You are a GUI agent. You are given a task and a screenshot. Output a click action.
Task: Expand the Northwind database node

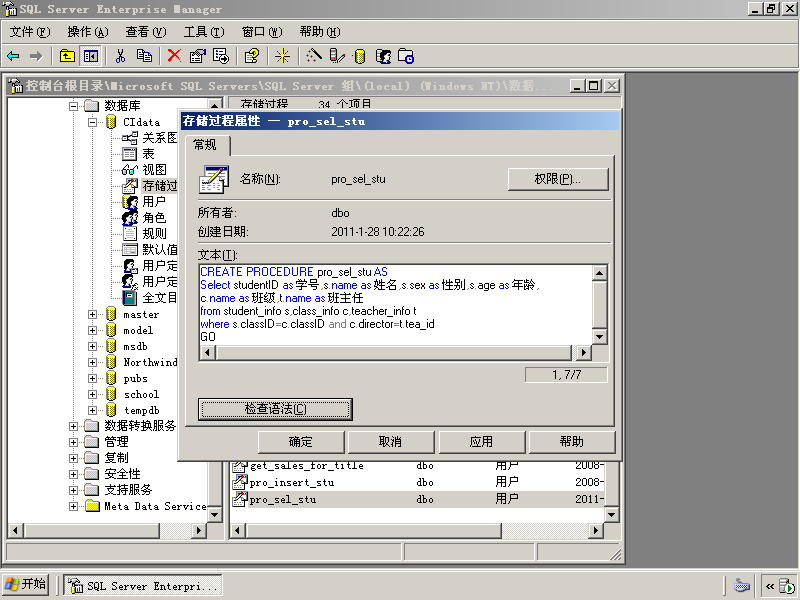(x=92, y=362)
